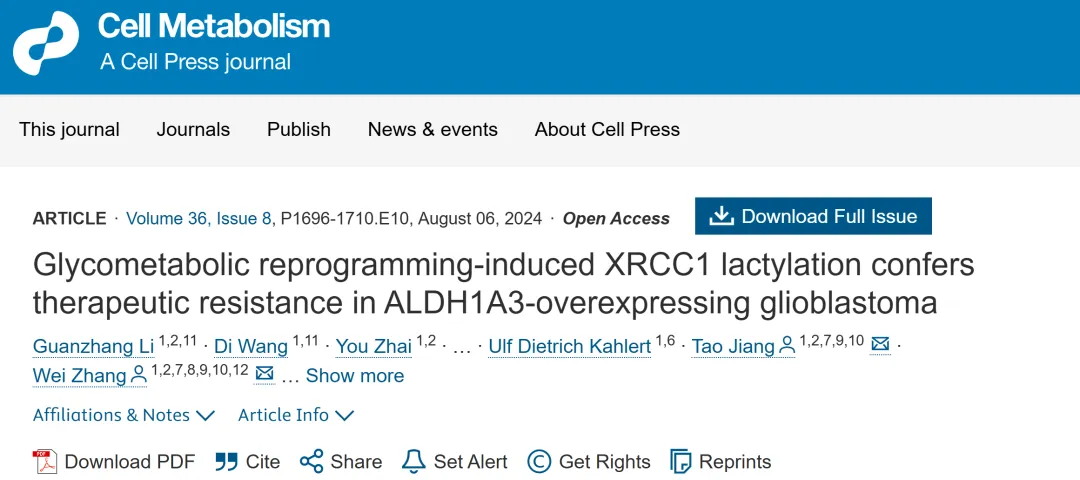Open the Journals menu
Viewport: 1080px width, 480px height.
pos(193,130)
